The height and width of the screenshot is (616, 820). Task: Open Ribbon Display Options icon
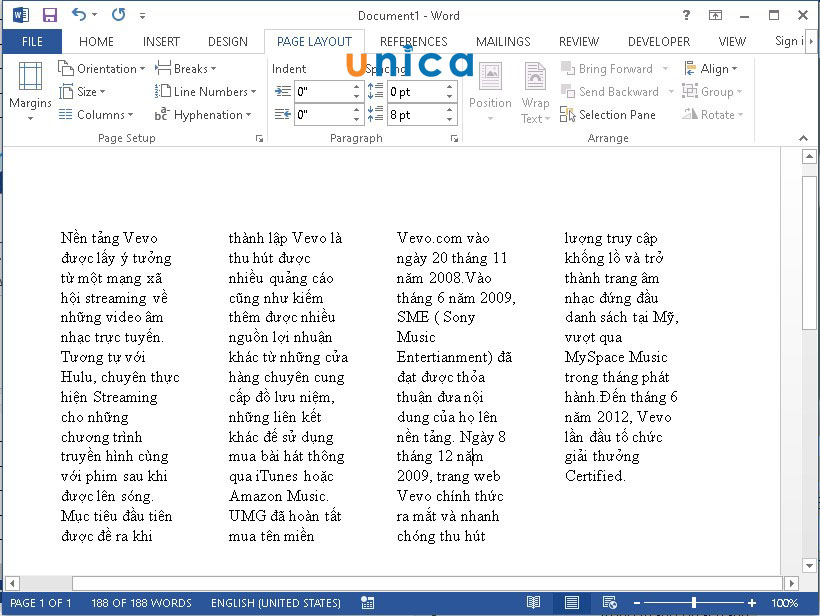click(x=715, y=15)
